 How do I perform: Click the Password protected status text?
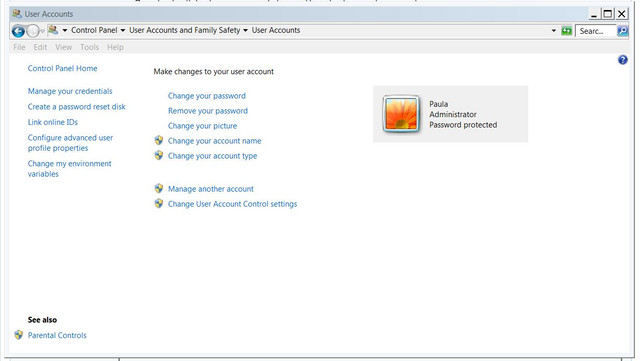463,125
